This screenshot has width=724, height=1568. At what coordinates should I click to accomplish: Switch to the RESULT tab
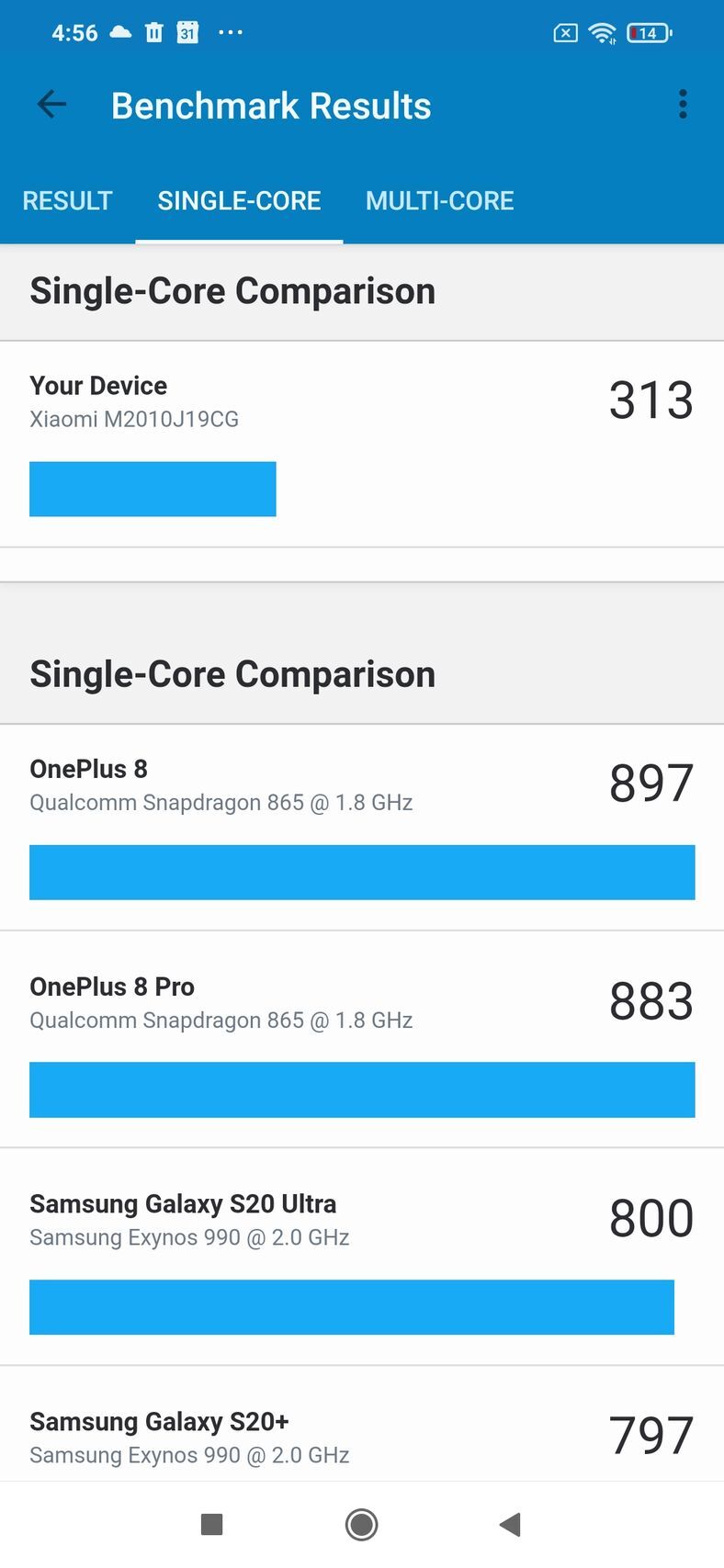pos(67,201)
